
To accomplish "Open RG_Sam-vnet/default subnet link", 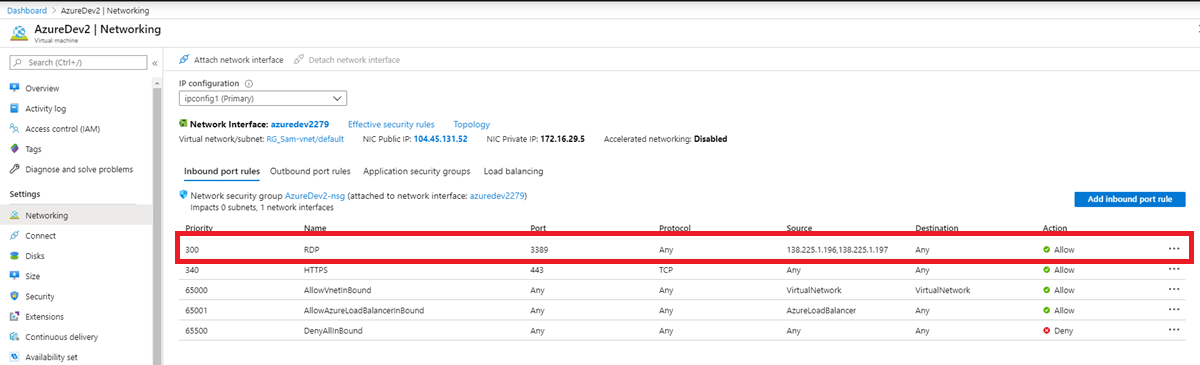I will (x=305, y=139).
